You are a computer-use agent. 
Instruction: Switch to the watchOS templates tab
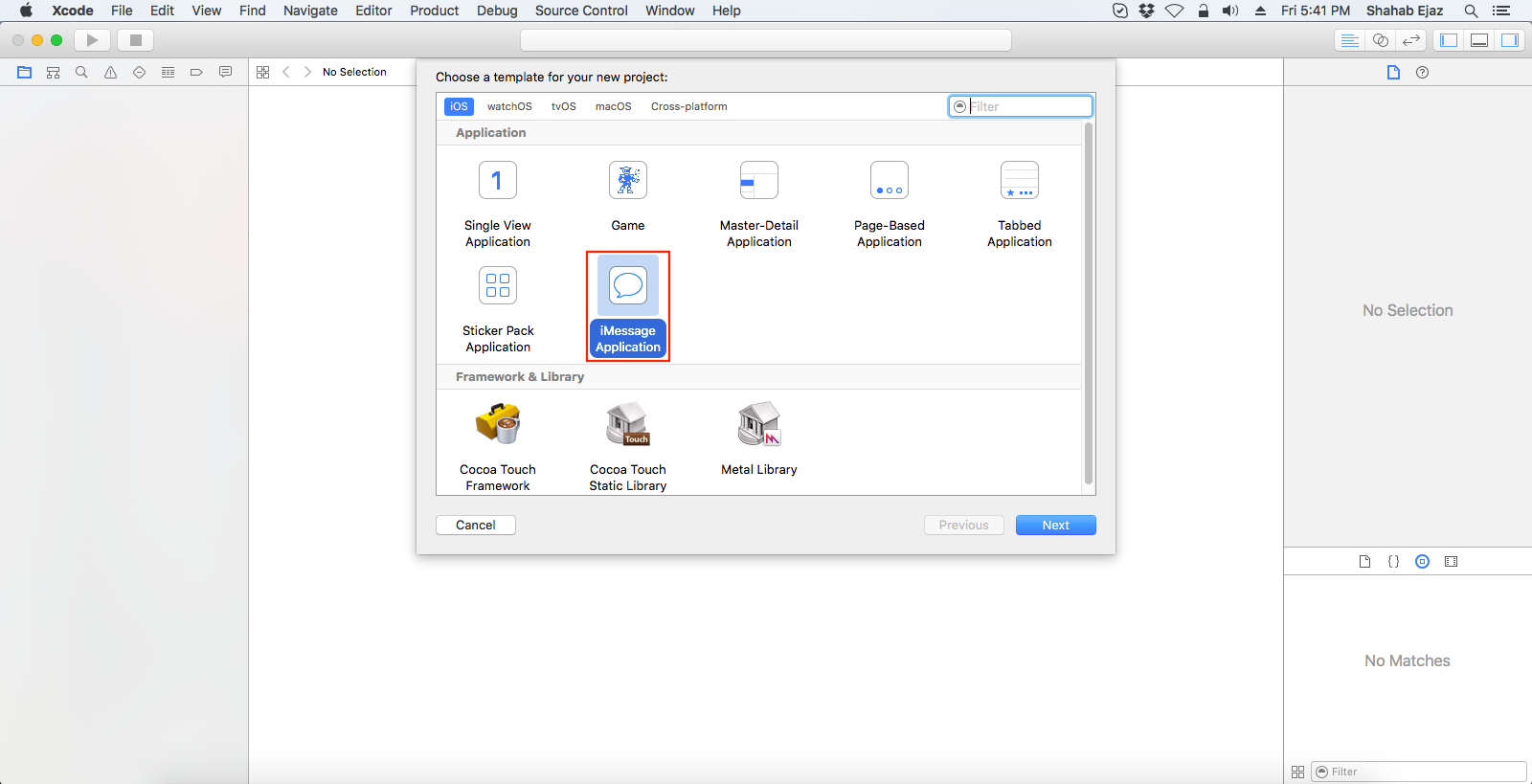coord(509,106)
